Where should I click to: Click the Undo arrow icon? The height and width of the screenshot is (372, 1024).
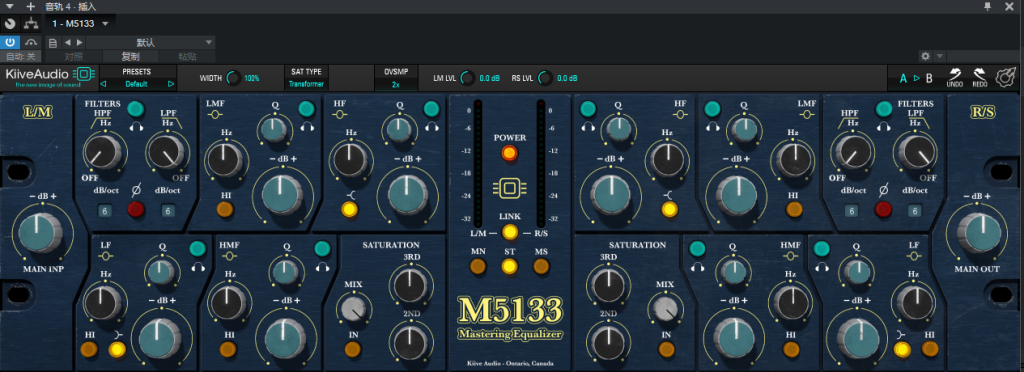pos(955,75)
